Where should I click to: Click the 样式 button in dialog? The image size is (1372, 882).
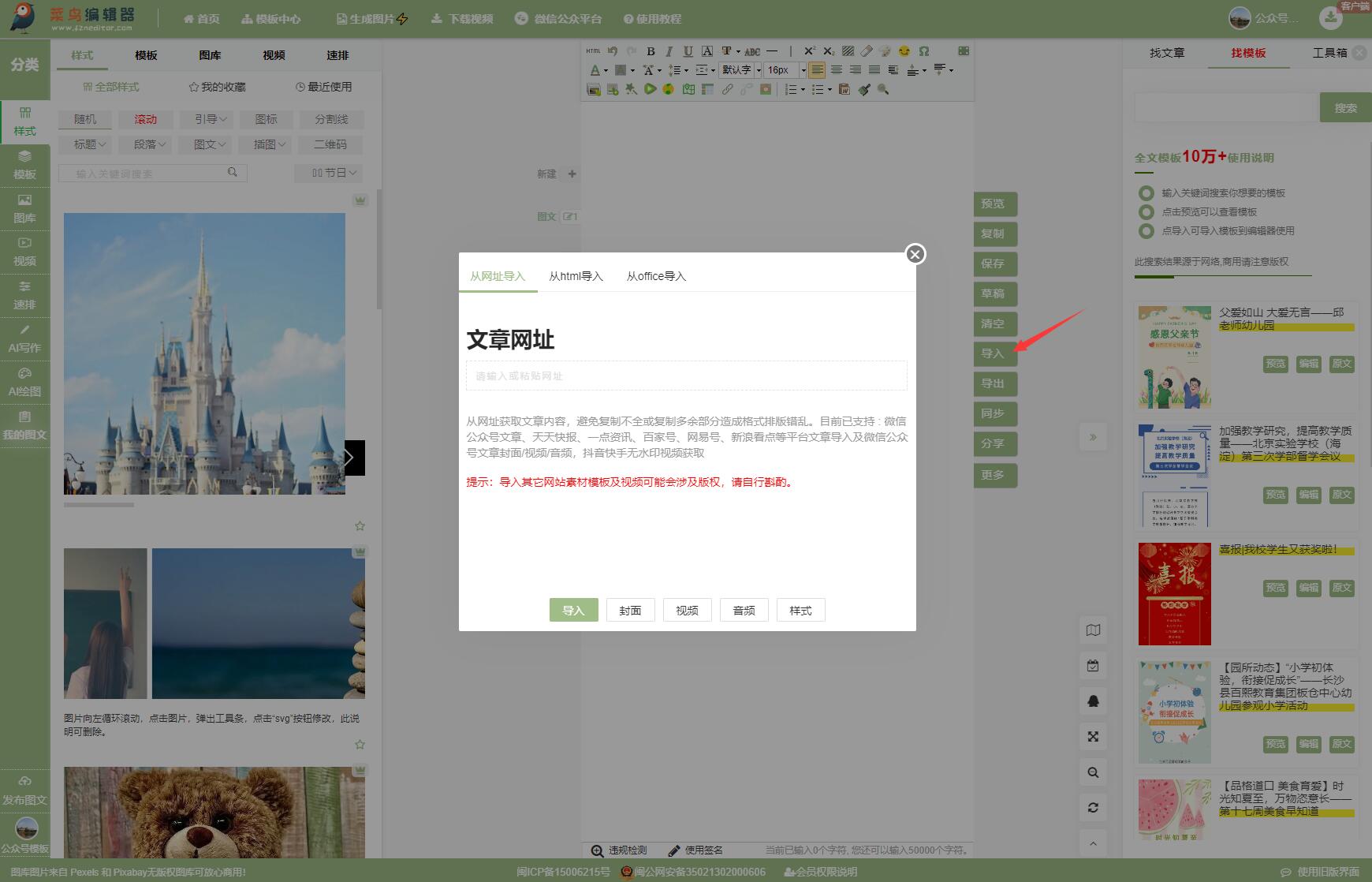coord(800,610)
